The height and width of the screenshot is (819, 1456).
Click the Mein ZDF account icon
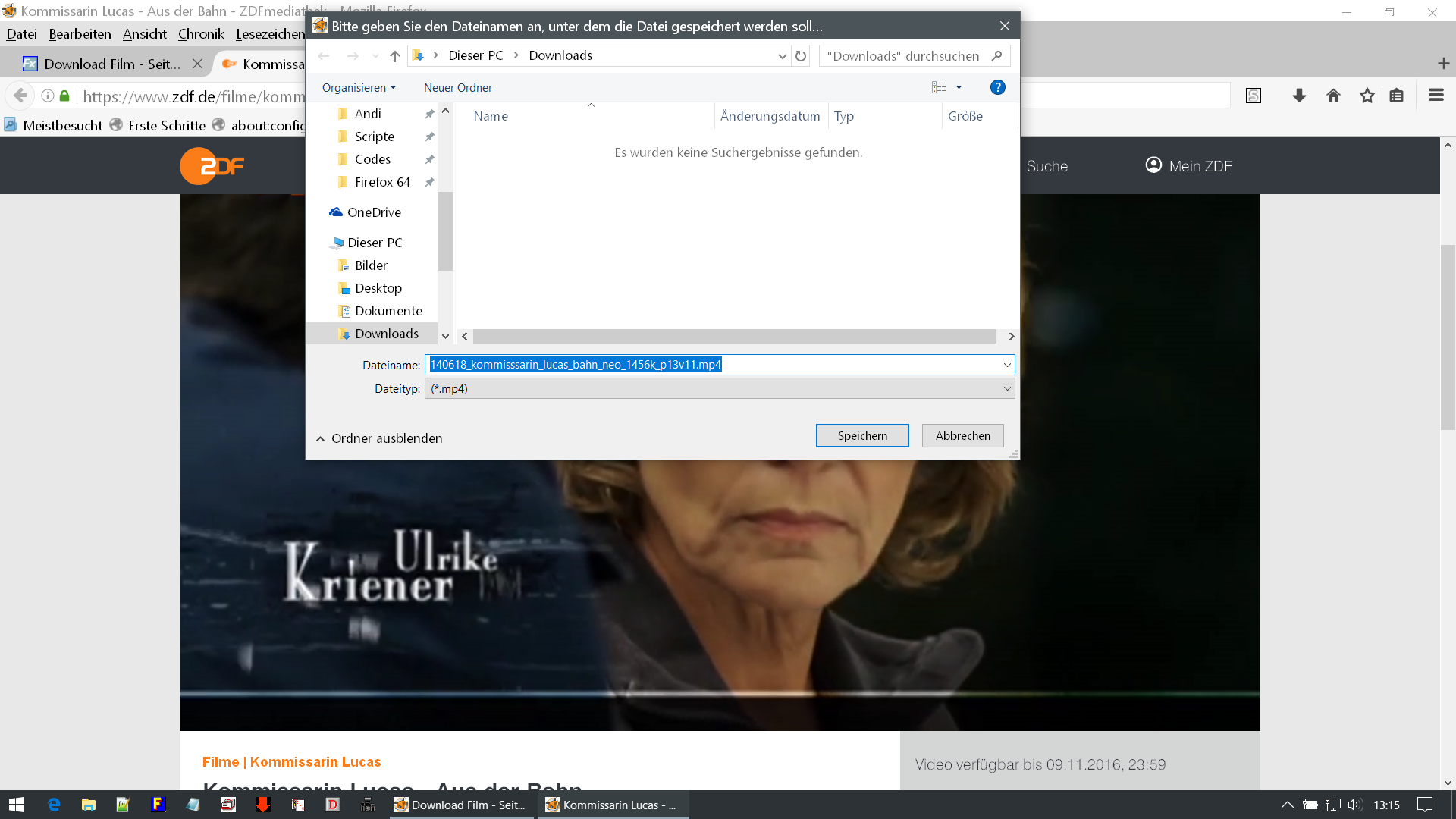coord(1153,165)
